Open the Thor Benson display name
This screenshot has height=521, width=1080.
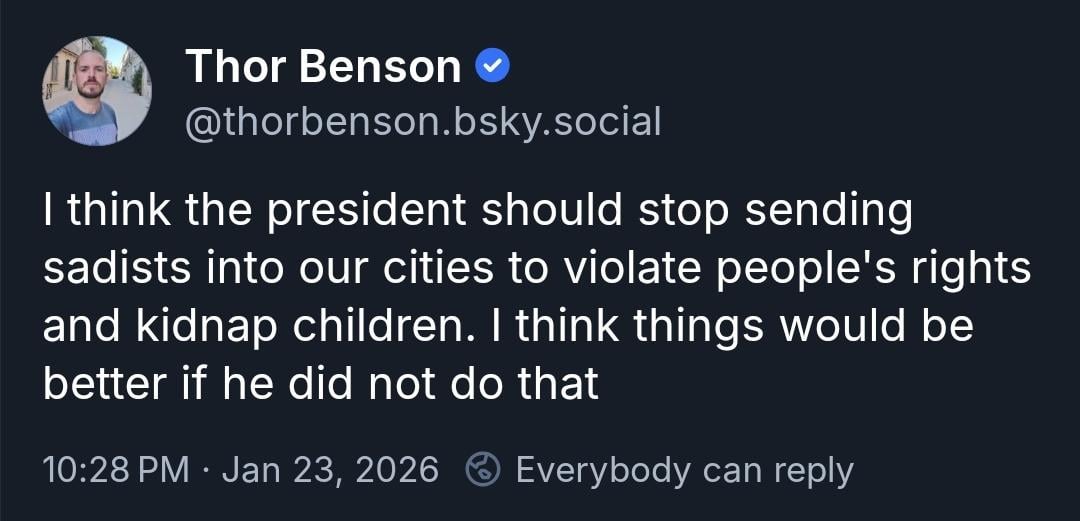pos(322,67)
